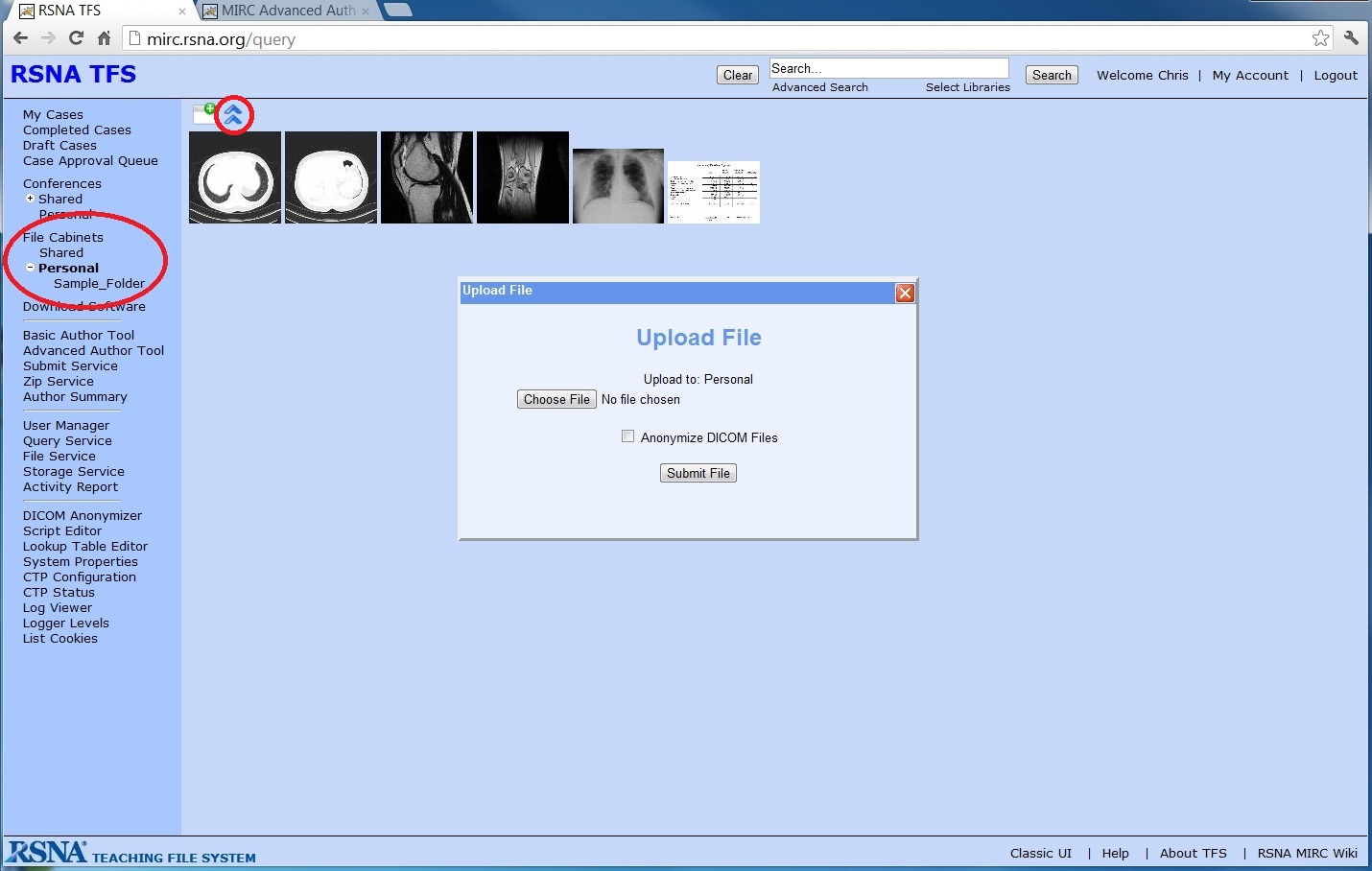Open the second CT abdomen thumbnail
This screenshot has width=1372, height=871.
[x=331, y=177]
